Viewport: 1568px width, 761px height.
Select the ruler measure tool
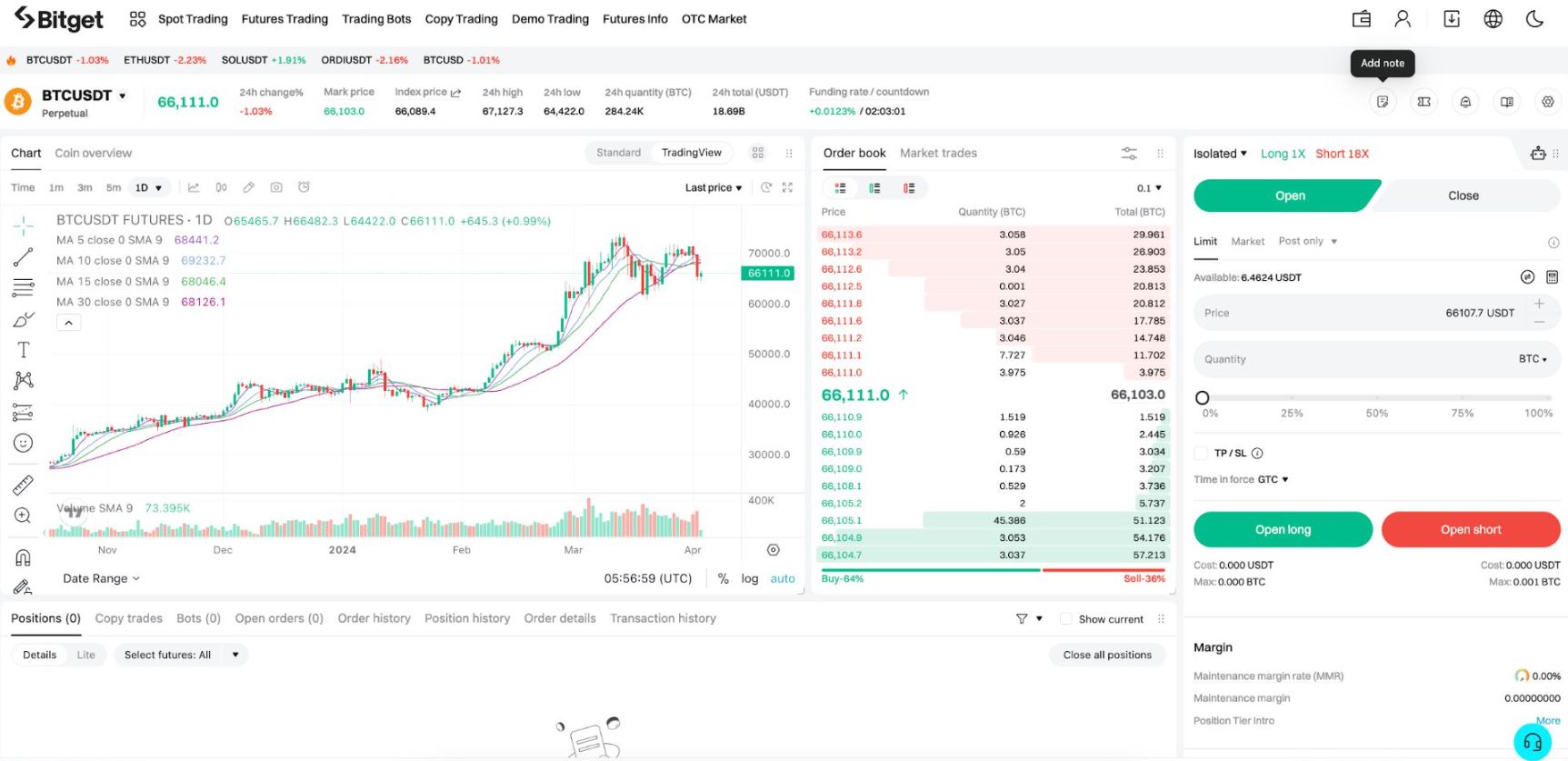24,486
